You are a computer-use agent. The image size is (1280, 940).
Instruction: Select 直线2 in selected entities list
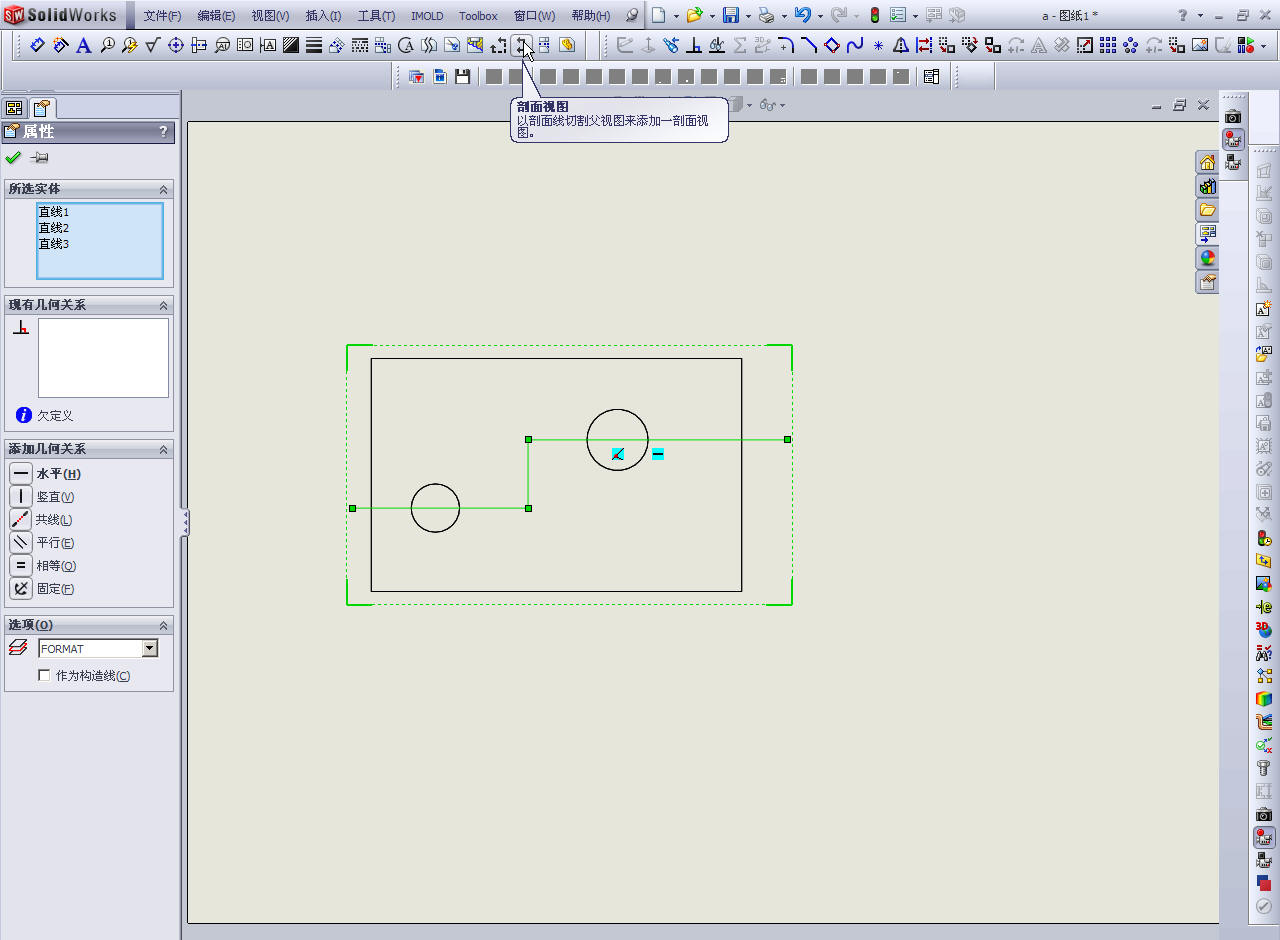[x=54, y=228]
